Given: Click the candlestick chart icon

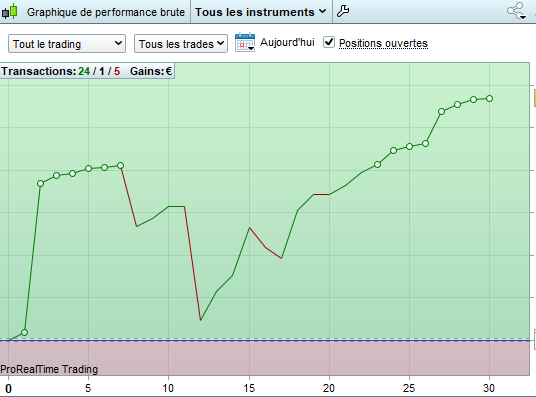Looking at the screenshot, I should [9, 12].
